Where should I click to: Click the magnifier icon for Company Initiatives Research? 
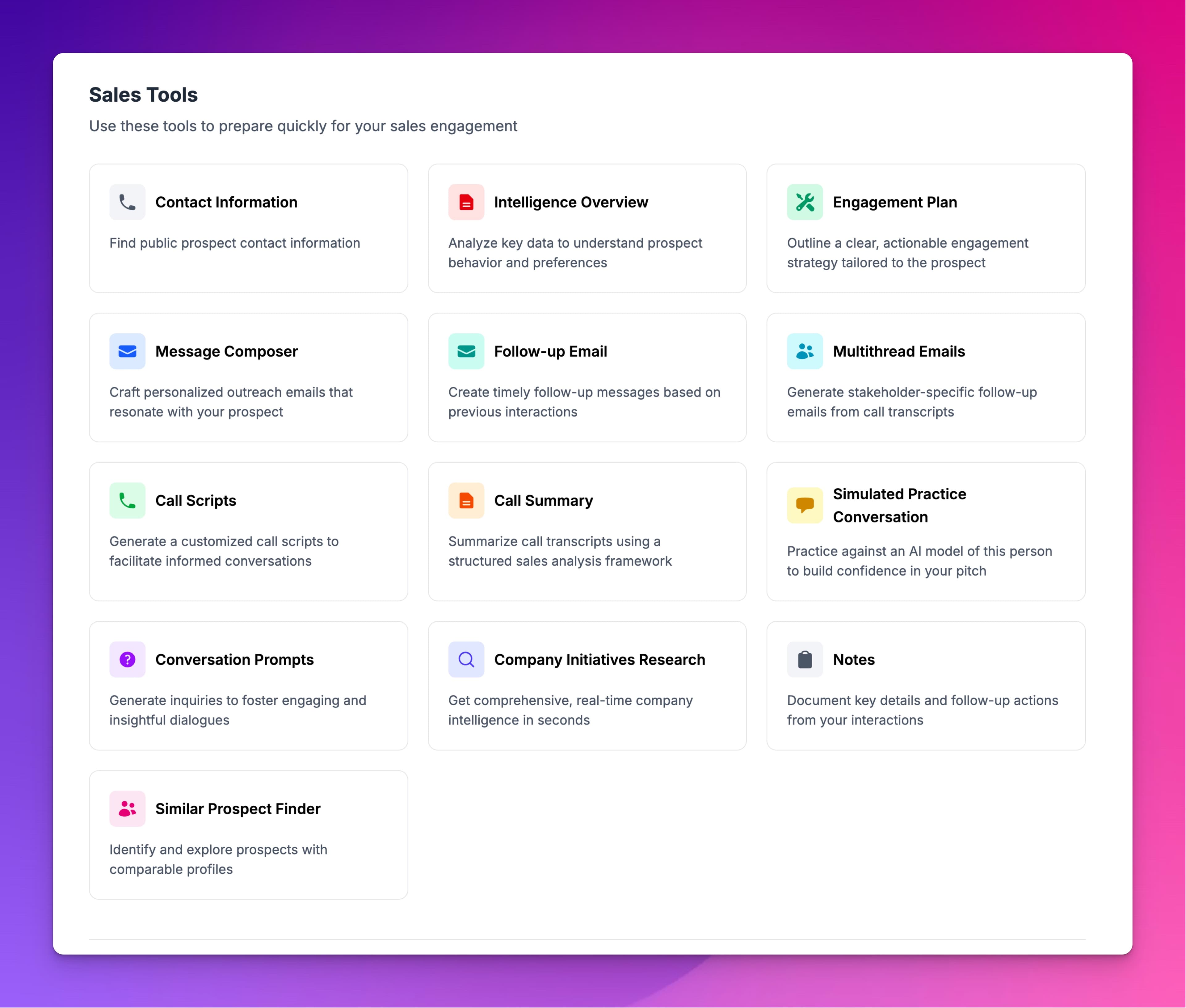(466, 659)
